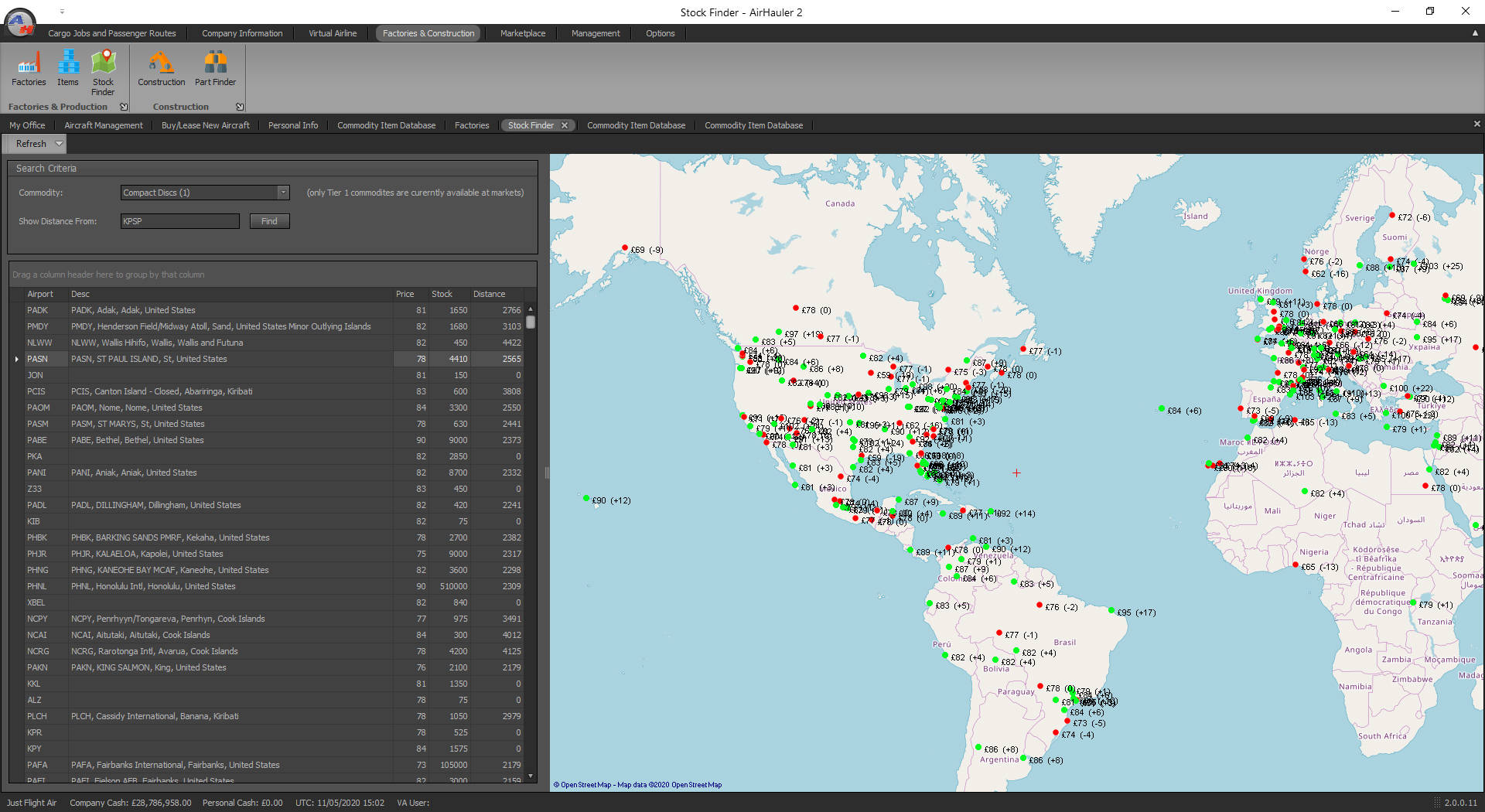The height and width of the screenshot is (812, 1485).
Task: Switch to the Aircraft Management tab
Action: (104, 125)
